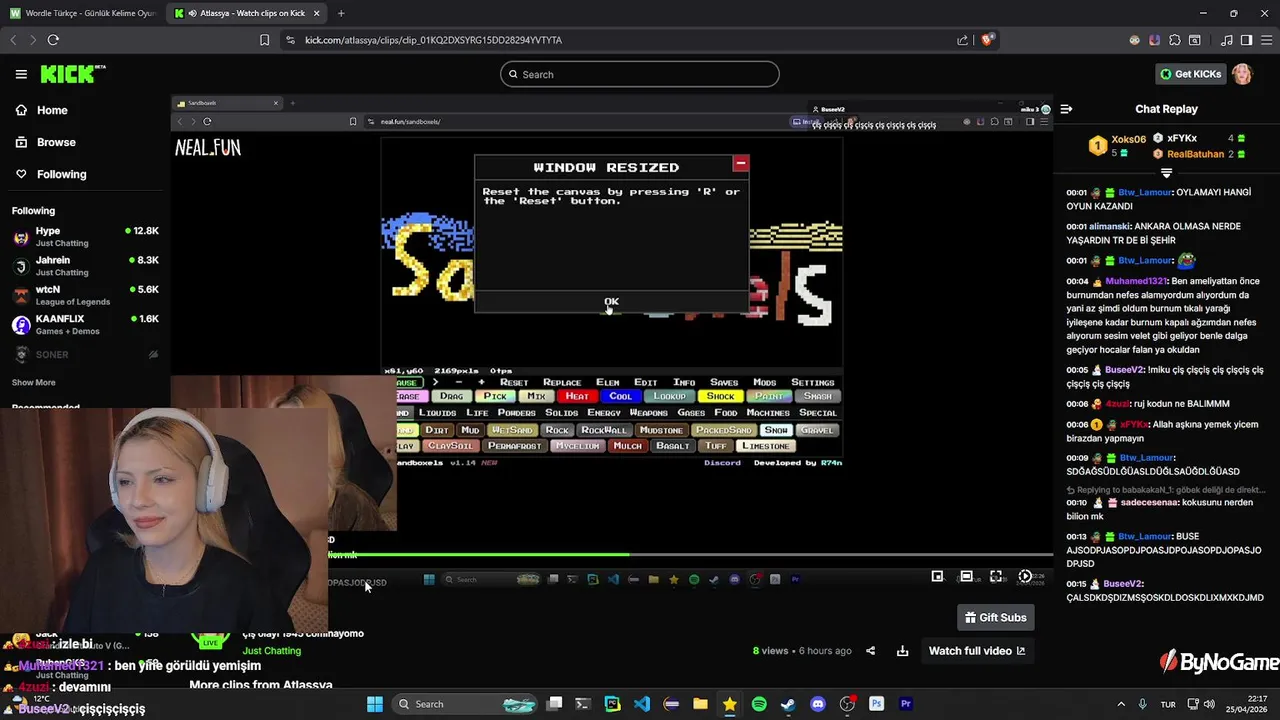1280x720 pixels.
Task: Close the Window Resized dialog red button
Action: [x=740, y=163]
